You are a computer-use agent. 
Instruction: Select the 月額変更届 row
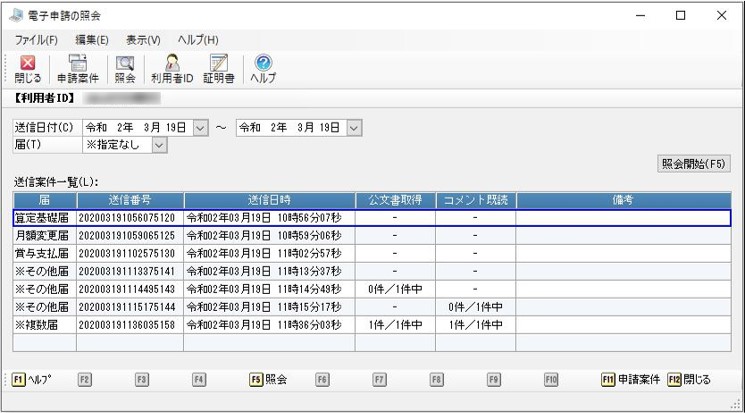click(43, 236)
